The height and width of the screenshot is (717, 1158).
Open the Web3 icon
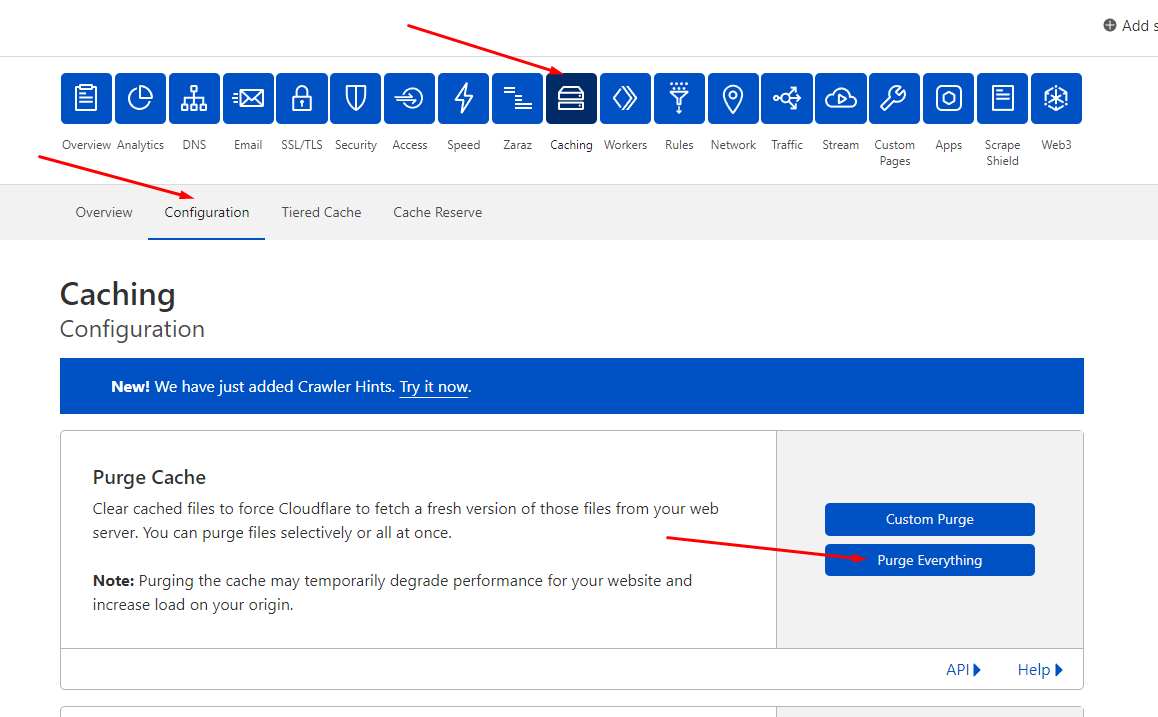pos(1056,98)
